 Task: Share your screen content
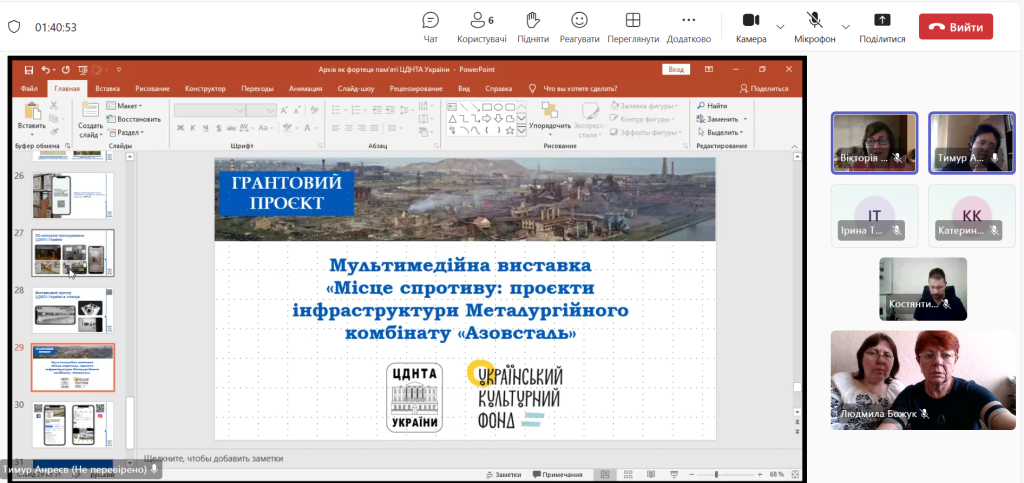coord(881,27)
